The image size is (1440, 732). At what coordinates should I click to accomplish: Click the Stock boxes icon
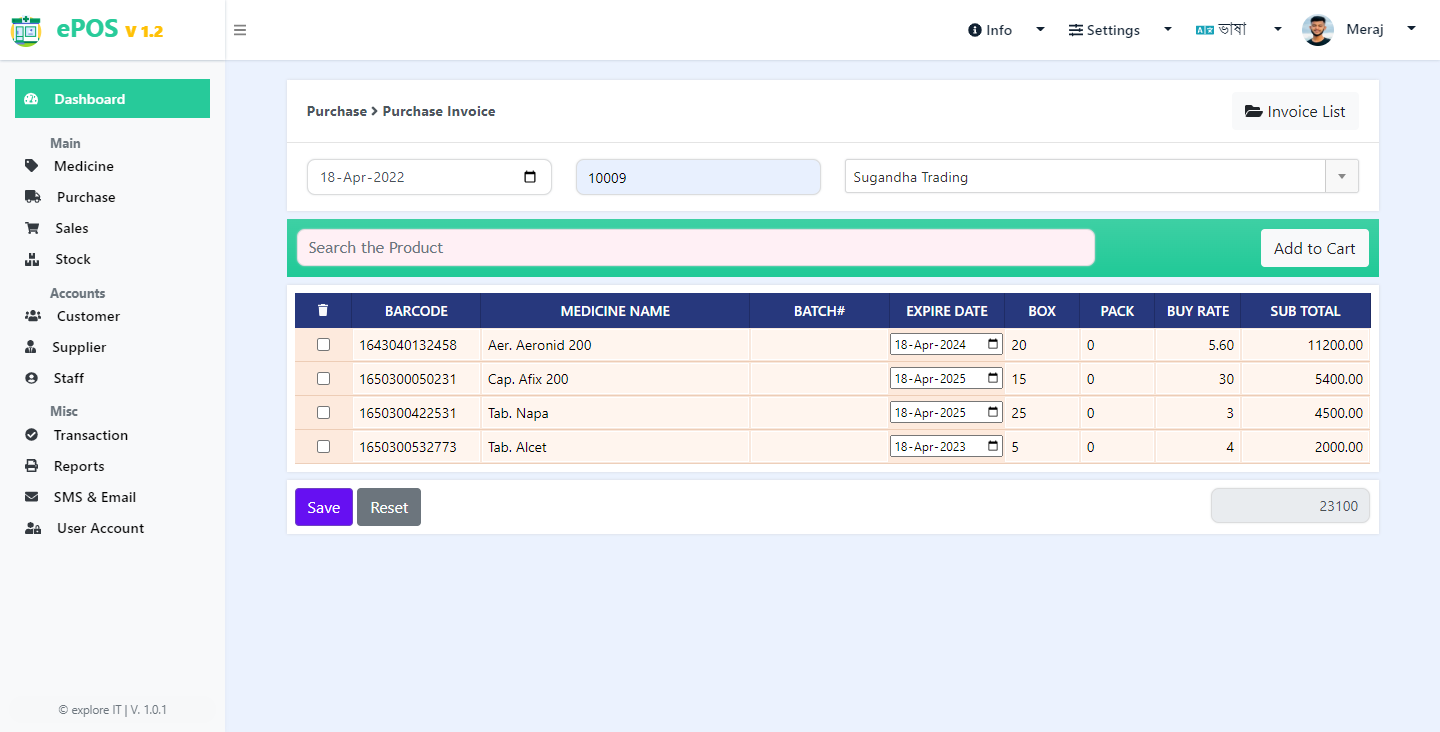[32, 259]
